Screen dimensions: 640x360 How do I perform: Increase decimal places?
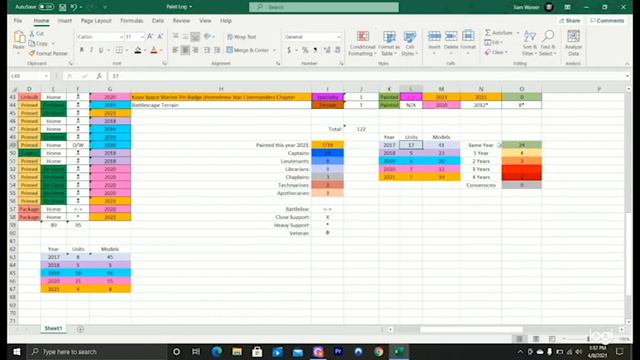pyautogui.click(x=327, y=50)
